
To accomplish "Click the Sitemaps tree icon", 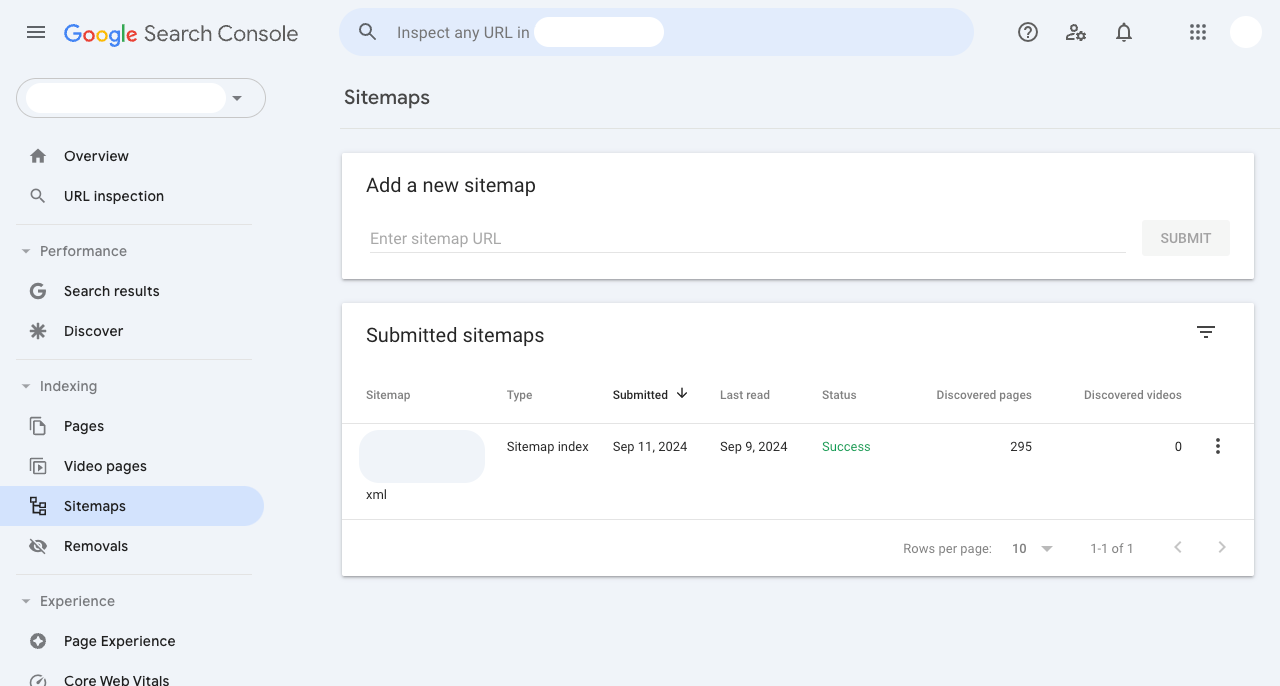I will (38, 506).
